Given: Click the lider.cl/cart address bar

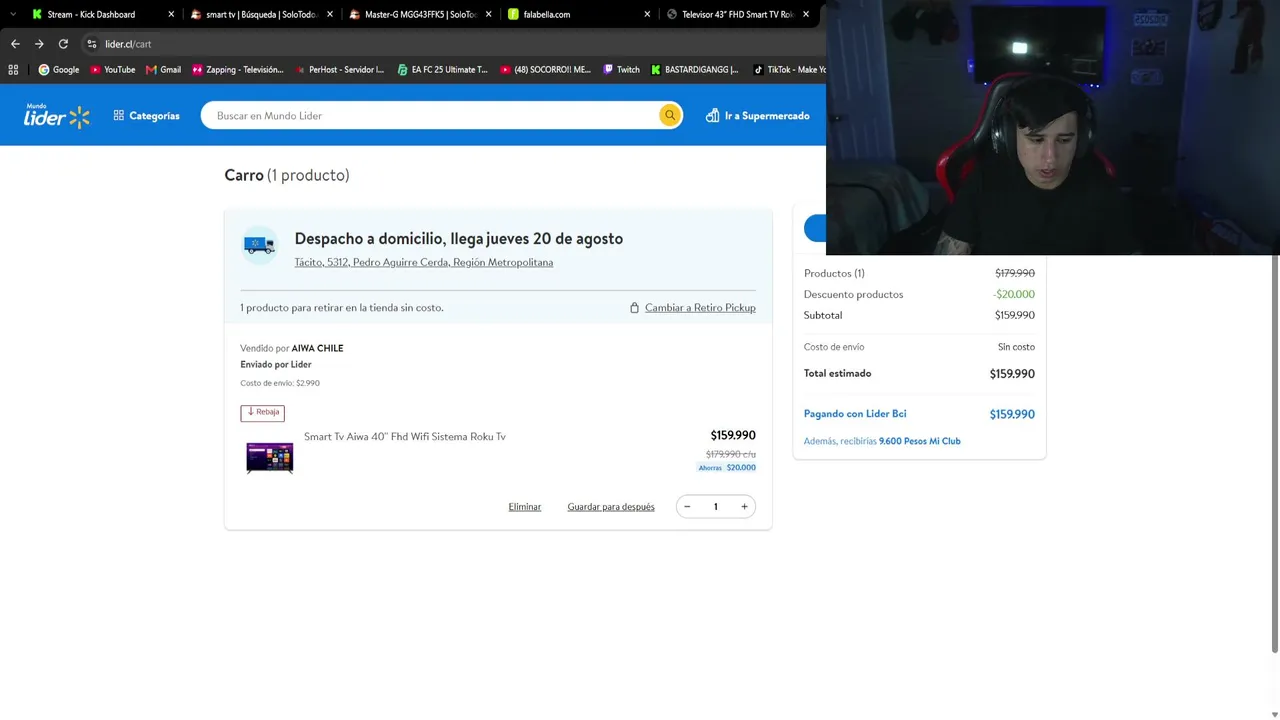Looking at the screenshot, I should coord(128,44).
